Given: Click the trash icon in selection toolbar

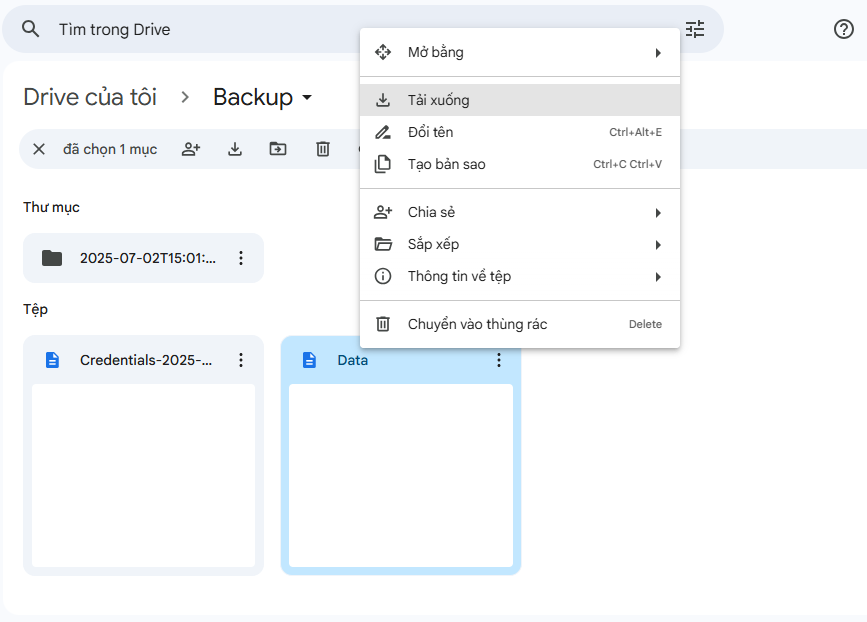Looking at the screenshot, I should tap(323, 149).
